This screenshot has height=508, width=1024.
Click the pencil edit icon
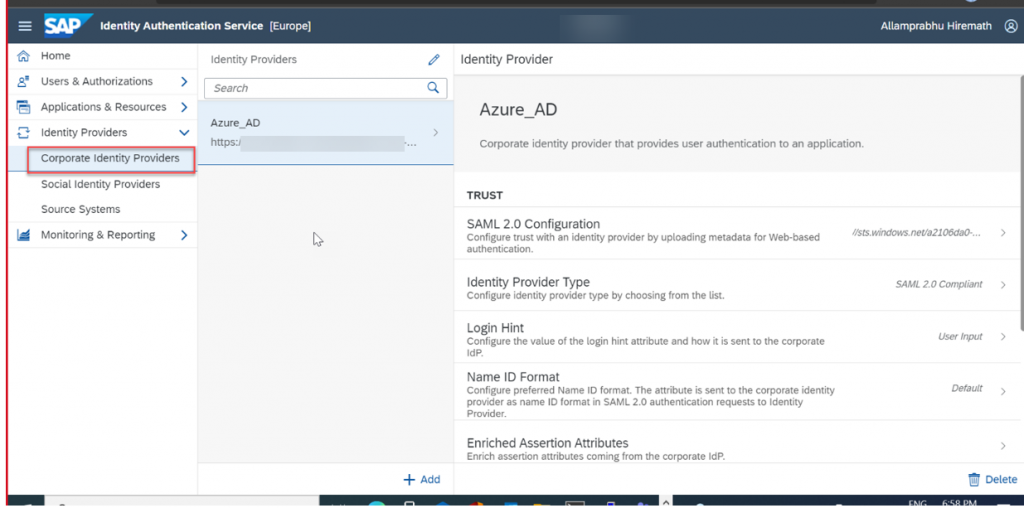(434, 59)
